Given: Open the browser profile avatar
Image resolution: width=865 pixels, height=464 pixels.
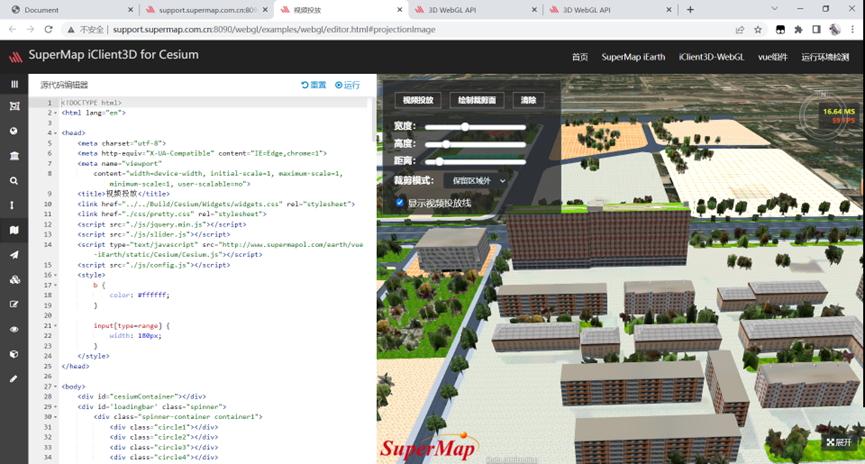Looking at the screenshot, I should (x=835, y=30).
